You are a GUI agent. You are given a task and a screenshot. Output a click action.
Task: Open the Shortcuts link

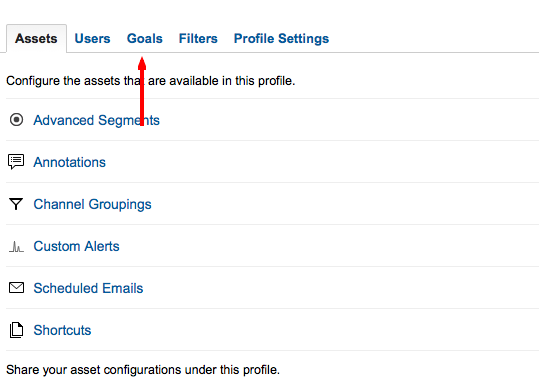62,330
